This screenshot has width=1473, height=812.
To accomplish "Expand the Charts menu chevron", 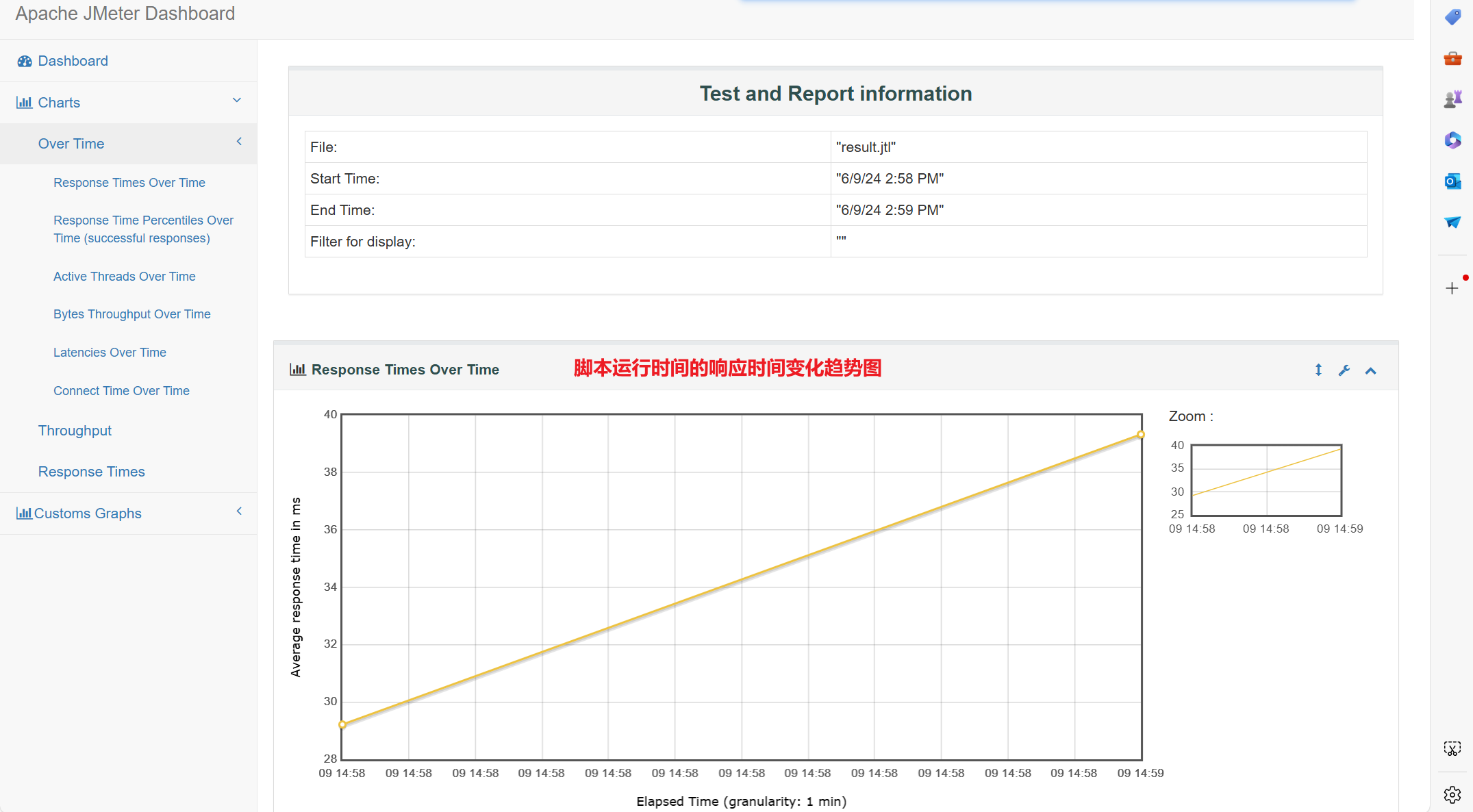I will pos(237,101).
